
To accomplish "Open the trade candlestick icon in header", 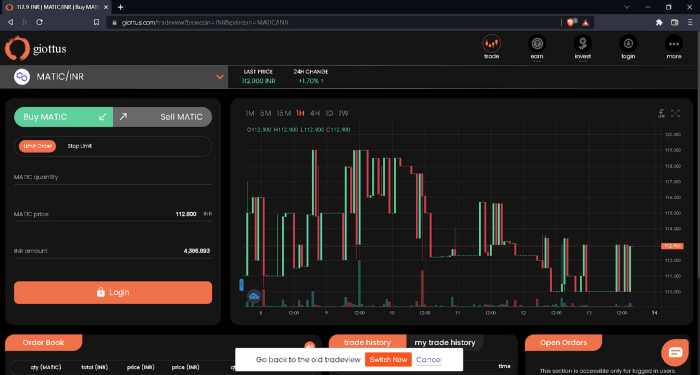I will pyautogui.click(x=491, y=44).
